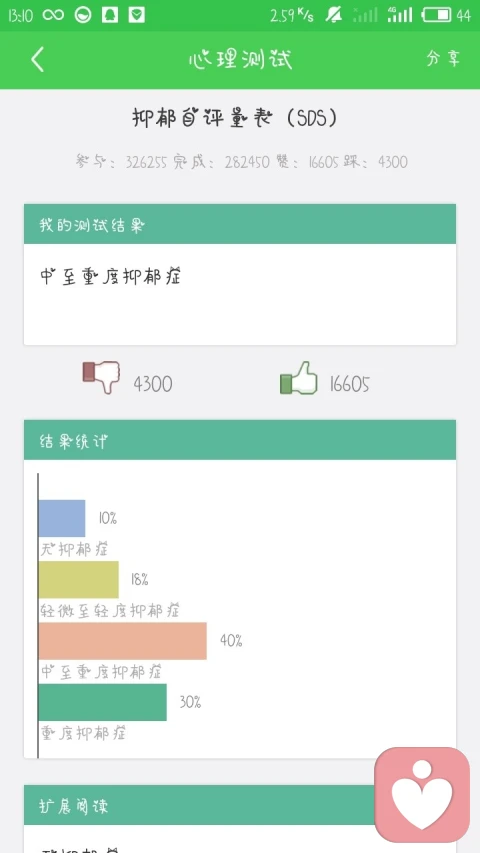
Task: Tap the 4300 dislike count
Action: pos(153,385)
